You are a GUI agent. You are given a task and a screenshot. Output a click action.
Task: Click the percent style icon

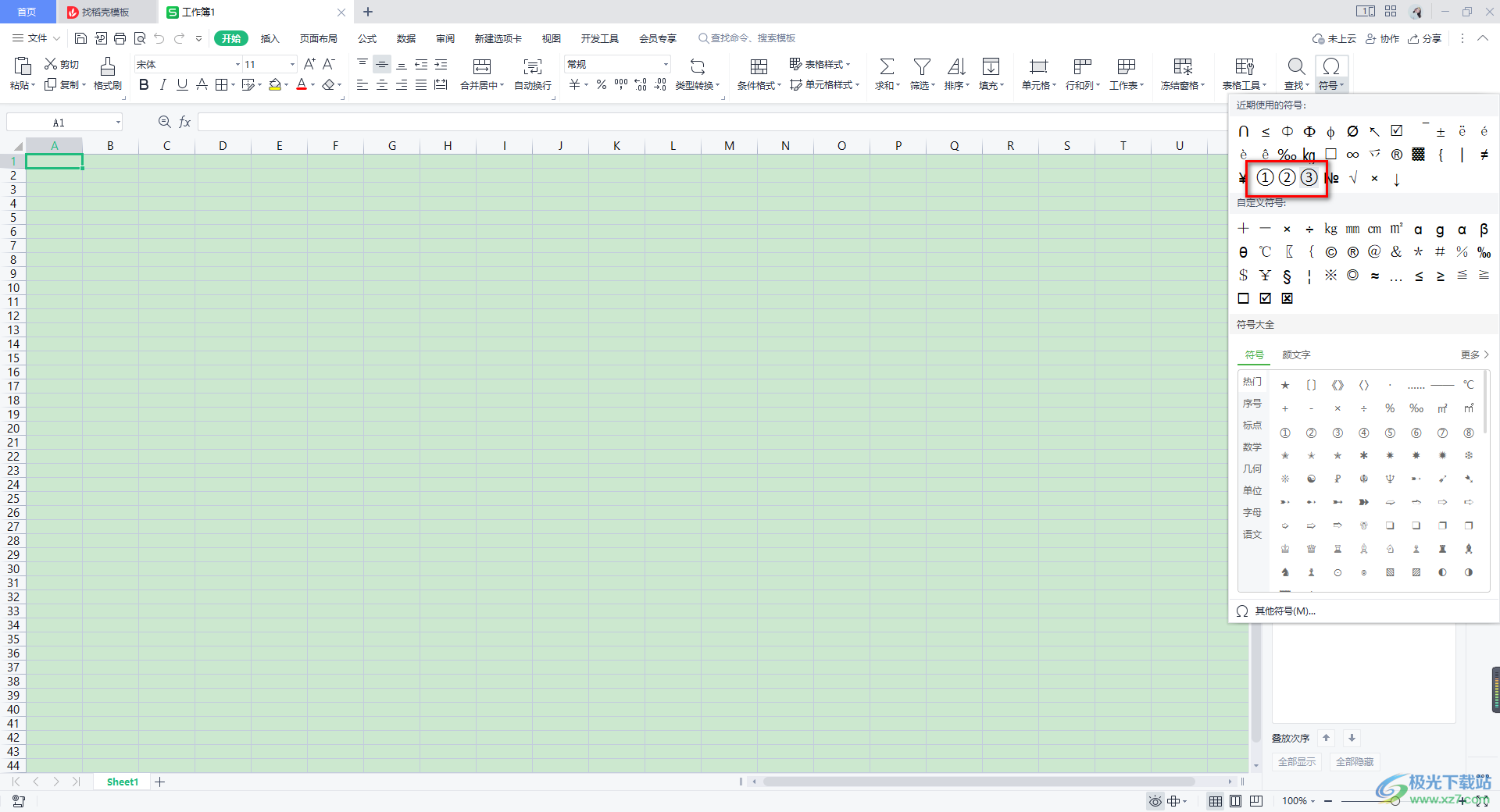coord(602,84)
